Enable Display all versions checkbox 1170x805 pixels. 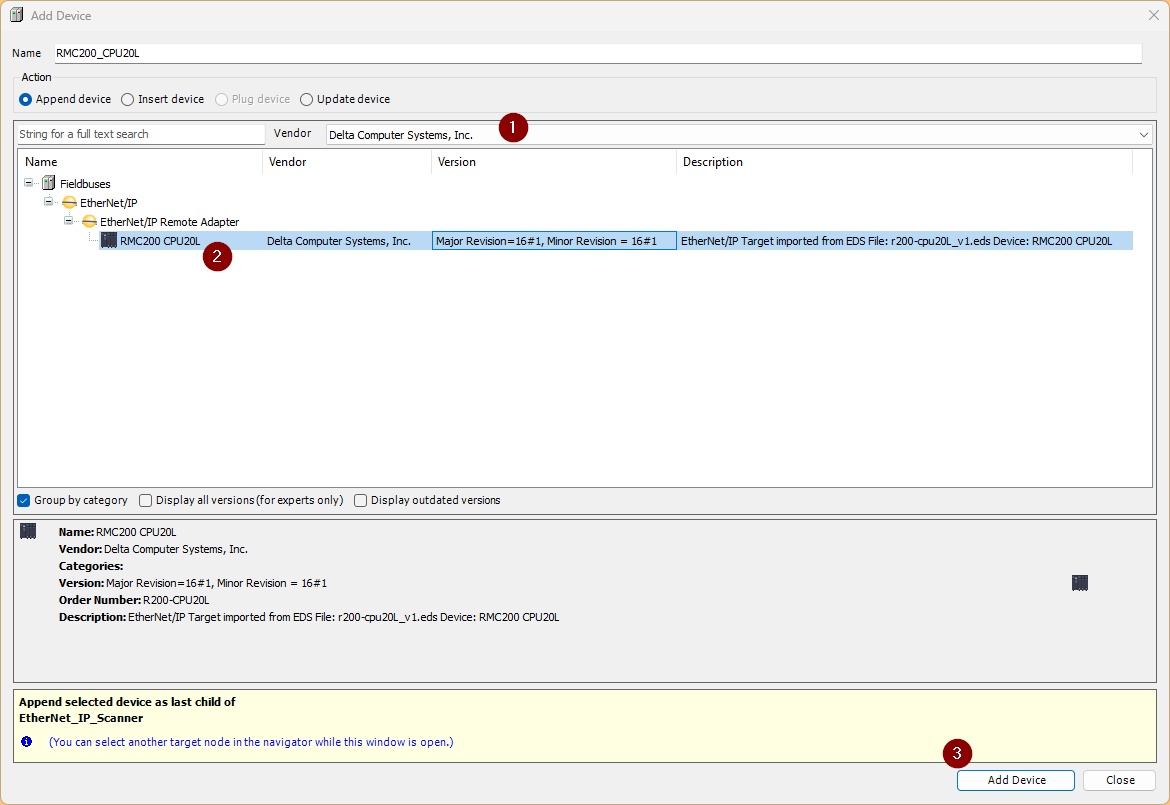click(146, 501)
